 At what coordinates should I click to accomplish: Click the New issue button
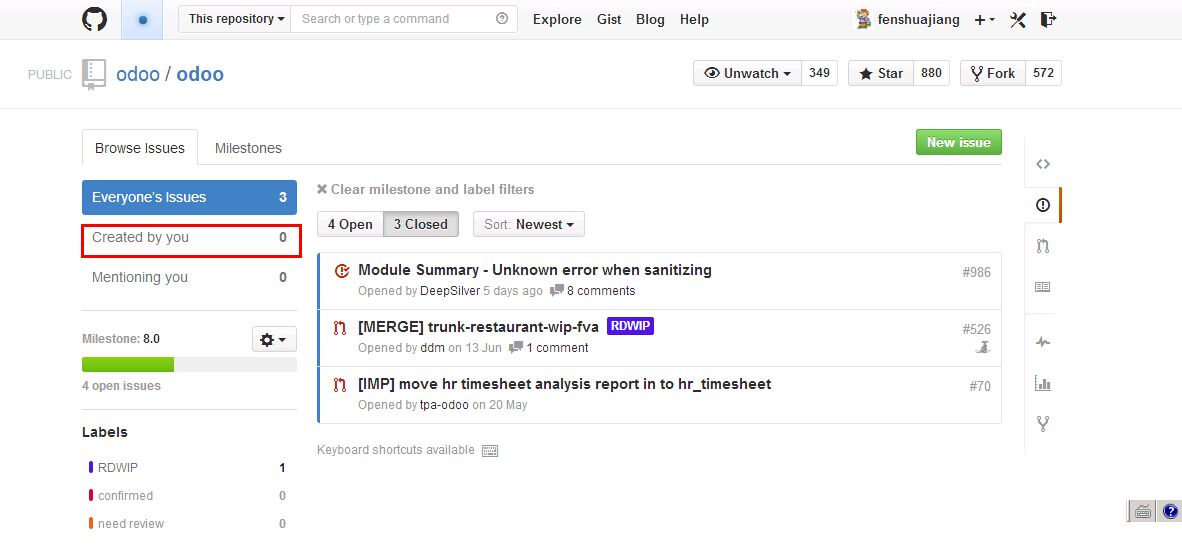(x=958, y=142)
